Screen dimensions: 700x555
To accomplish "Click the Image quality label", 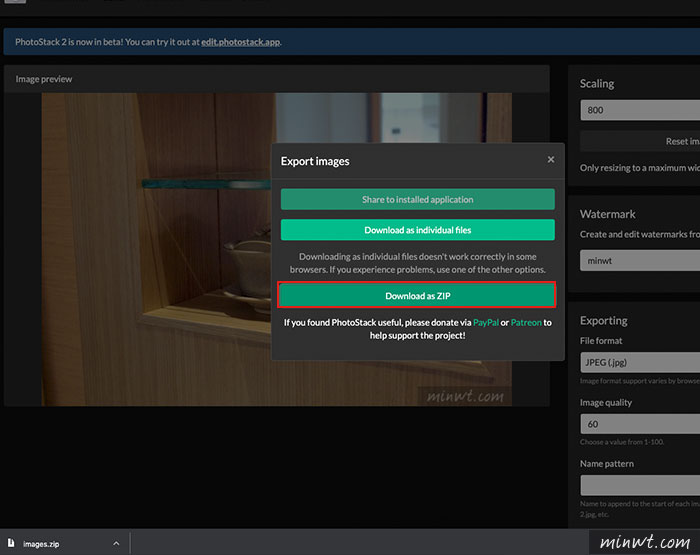I will tap(606, 402).
